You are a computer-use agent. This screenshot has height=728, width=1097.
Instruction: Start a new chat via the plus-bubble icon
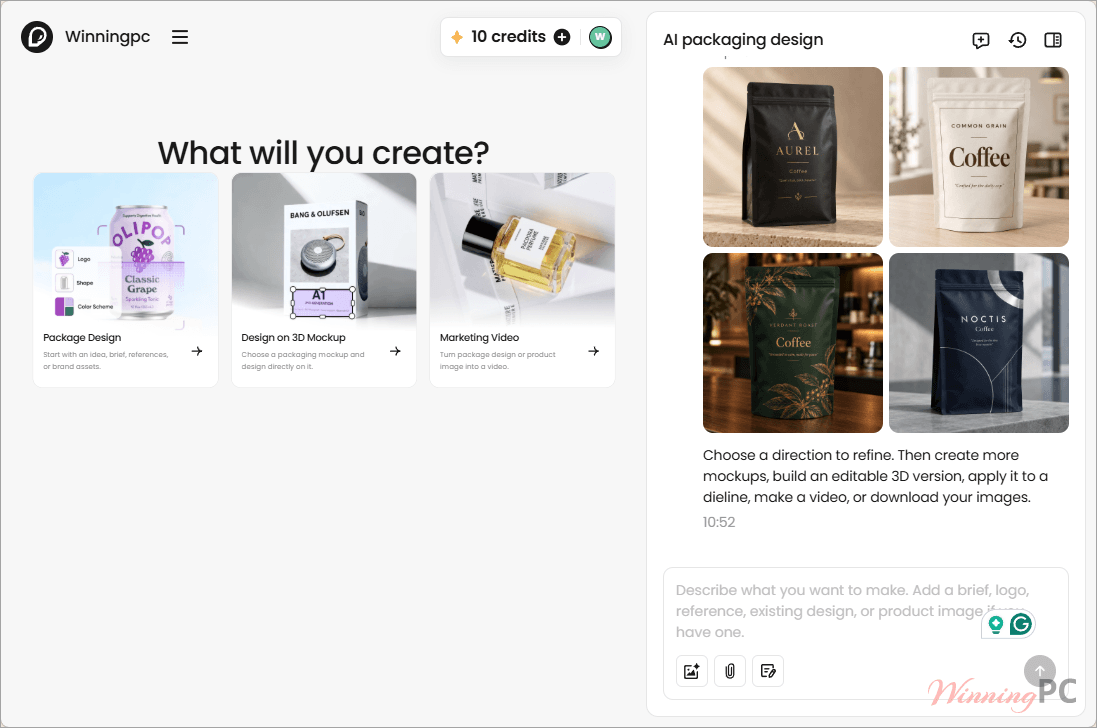(x=981, y=40)
